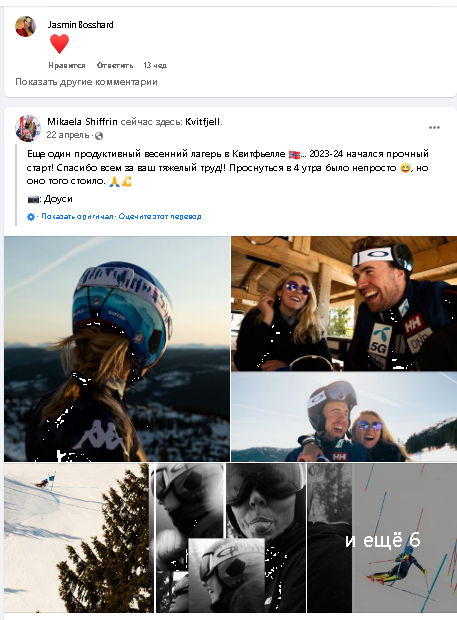Click the red heart sticker in comment
Image resolution: width=457 pixels, height=620 pixels.
(x=59, y=43)
